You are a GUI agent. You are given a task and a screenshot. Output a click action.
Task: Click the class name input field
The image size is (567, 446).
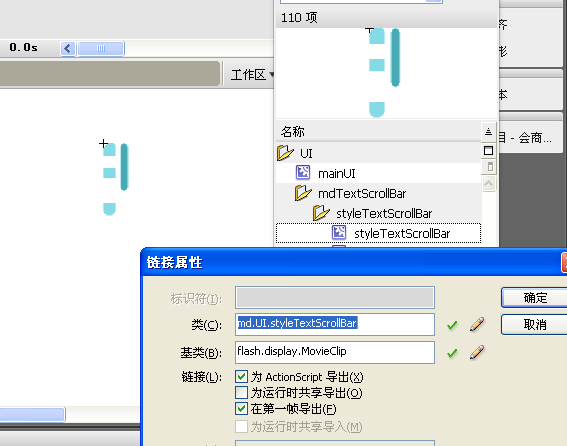[x=335, y=324]
